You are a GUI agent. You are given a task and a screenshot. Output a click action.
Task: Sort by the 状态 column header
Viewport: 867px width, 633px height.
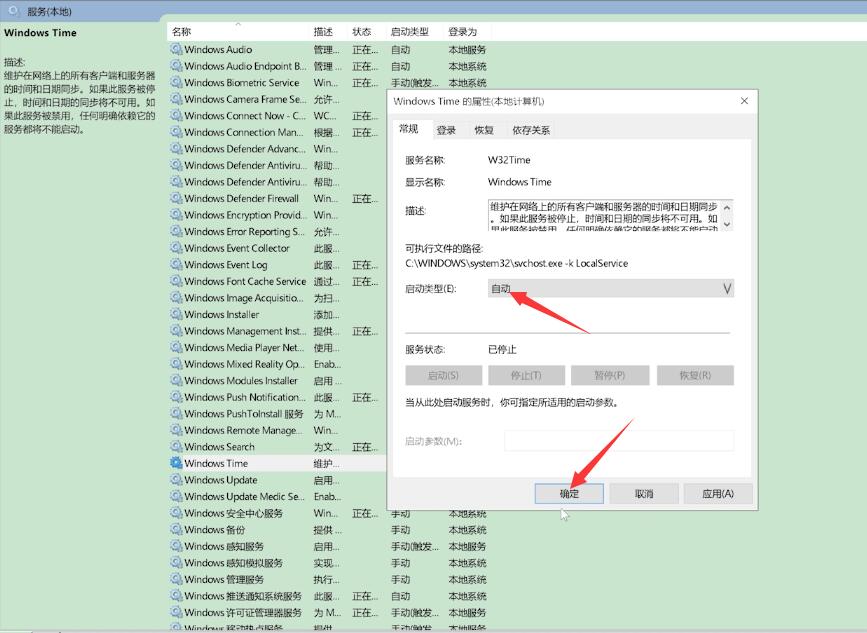click(366, 32)
